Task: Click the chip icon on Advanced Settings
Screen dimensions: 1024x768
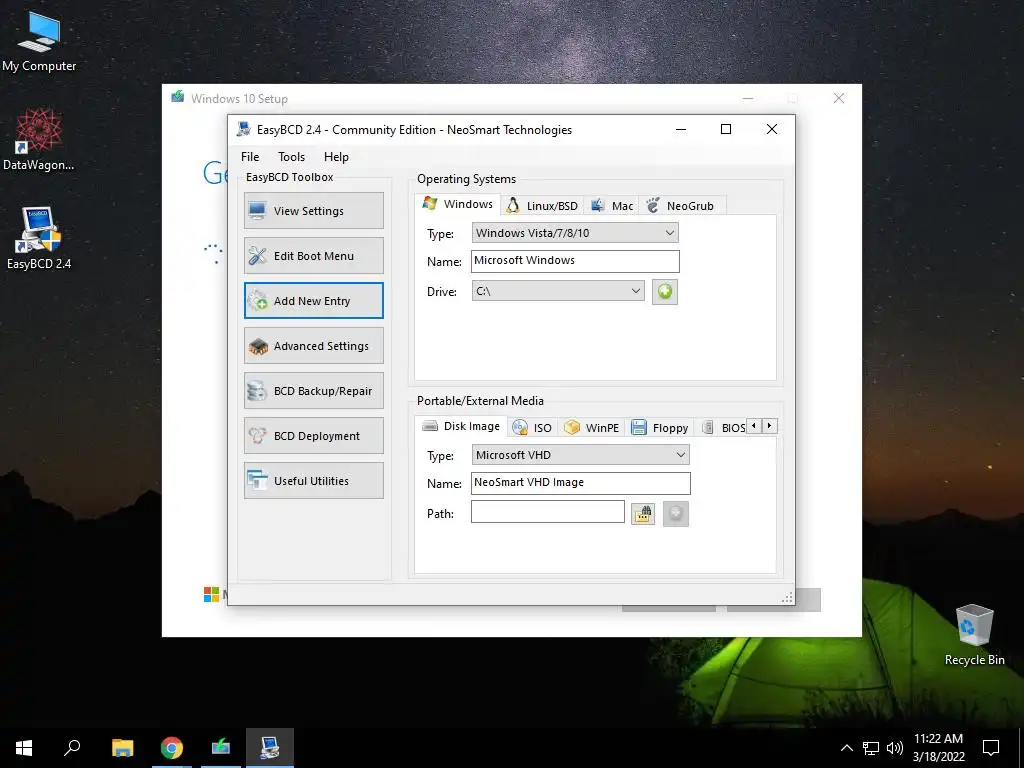Action: tap(258, 347)
